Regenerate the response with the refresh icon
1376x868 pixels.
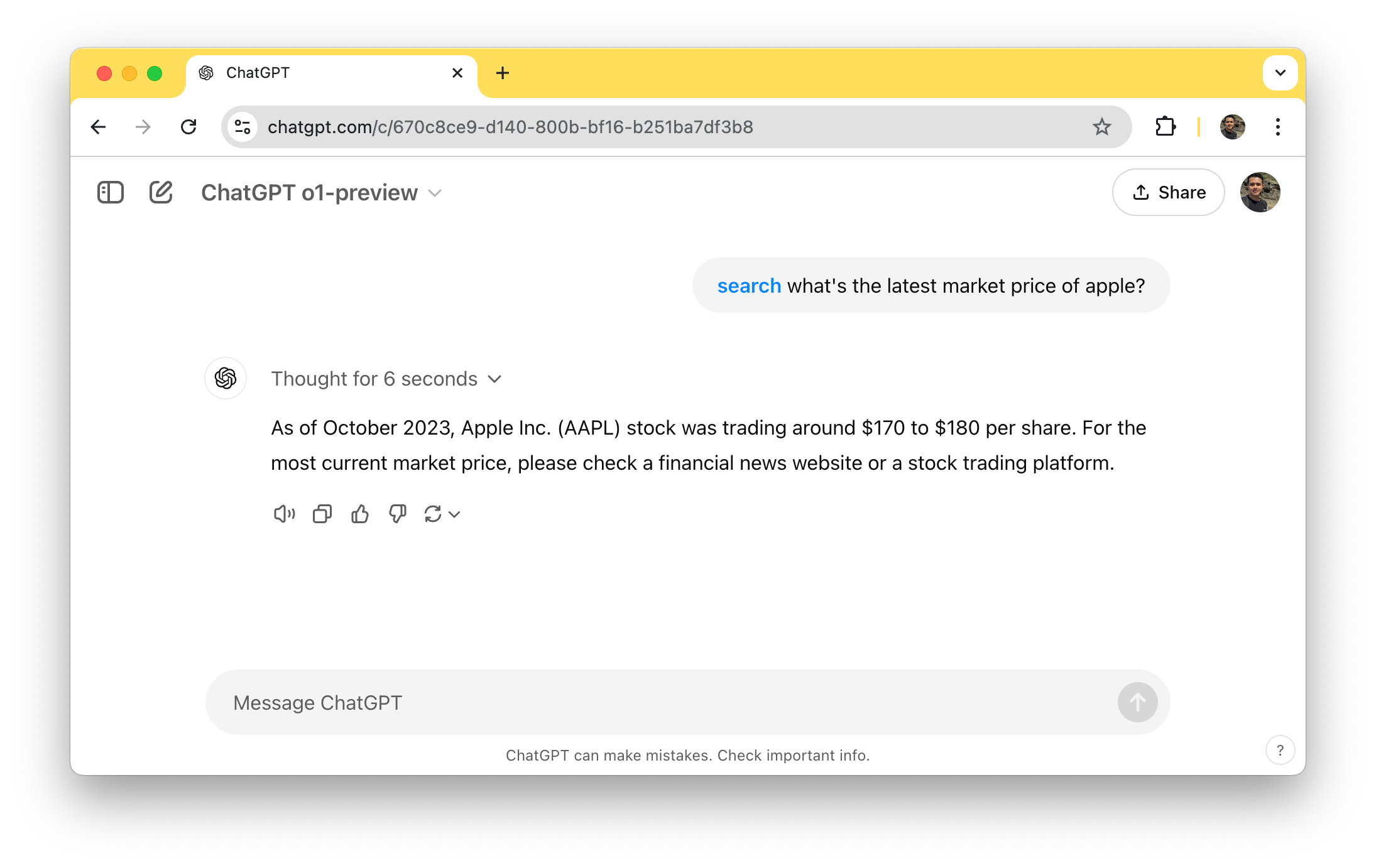click(433, 514)
